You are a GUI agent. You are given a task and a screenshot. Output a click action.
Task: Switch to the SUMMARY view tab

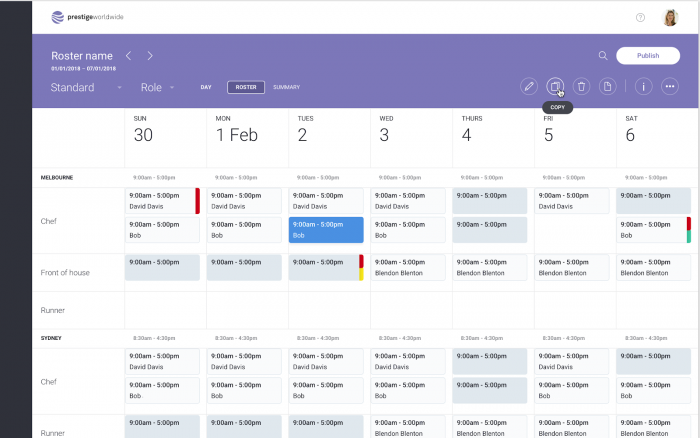287,87
